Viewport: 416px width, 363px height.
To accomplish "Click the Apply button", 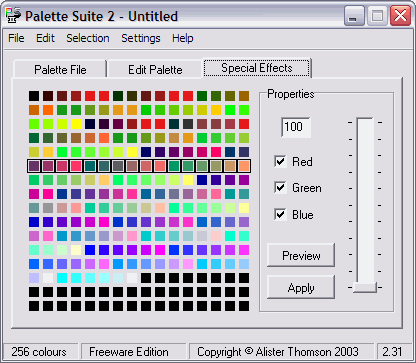I will point(301,288).
